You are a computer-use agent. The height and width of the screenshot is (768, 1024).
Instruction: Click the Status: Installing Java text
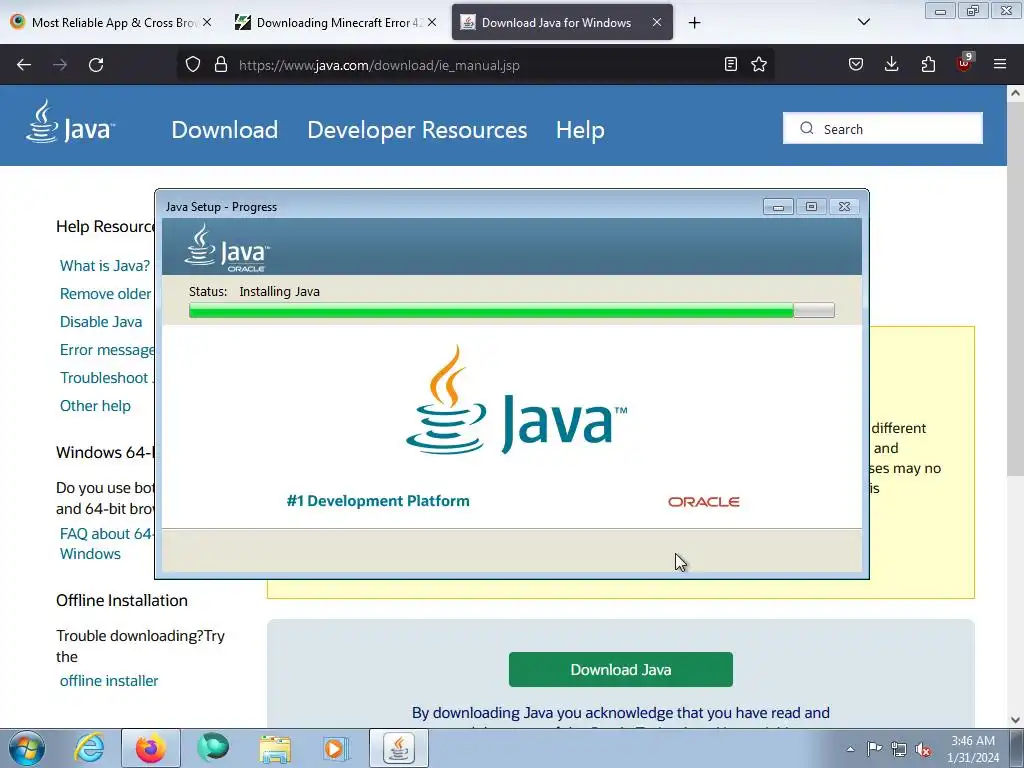(x=254, y=292)
